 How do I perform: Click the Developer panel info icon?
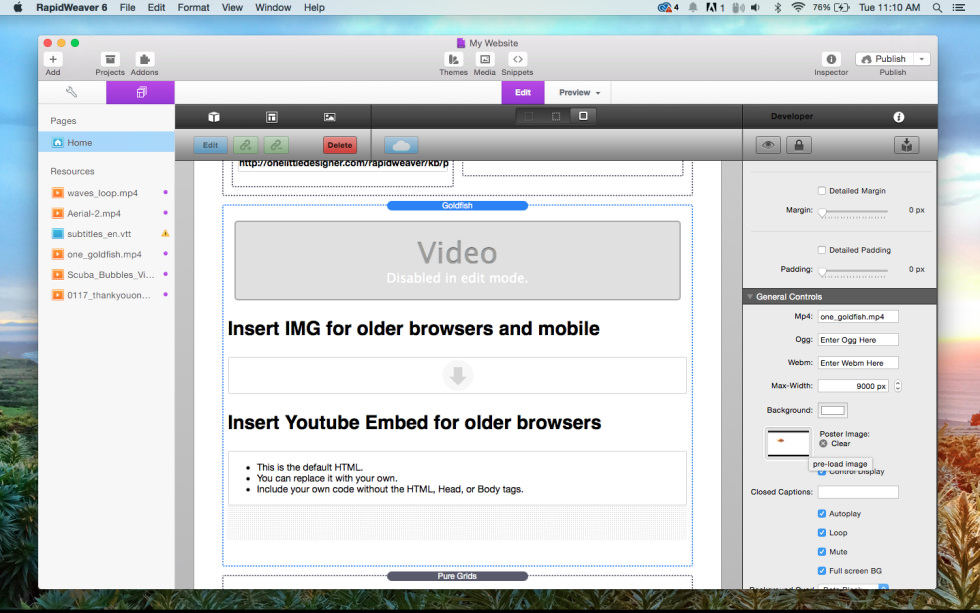899,117
